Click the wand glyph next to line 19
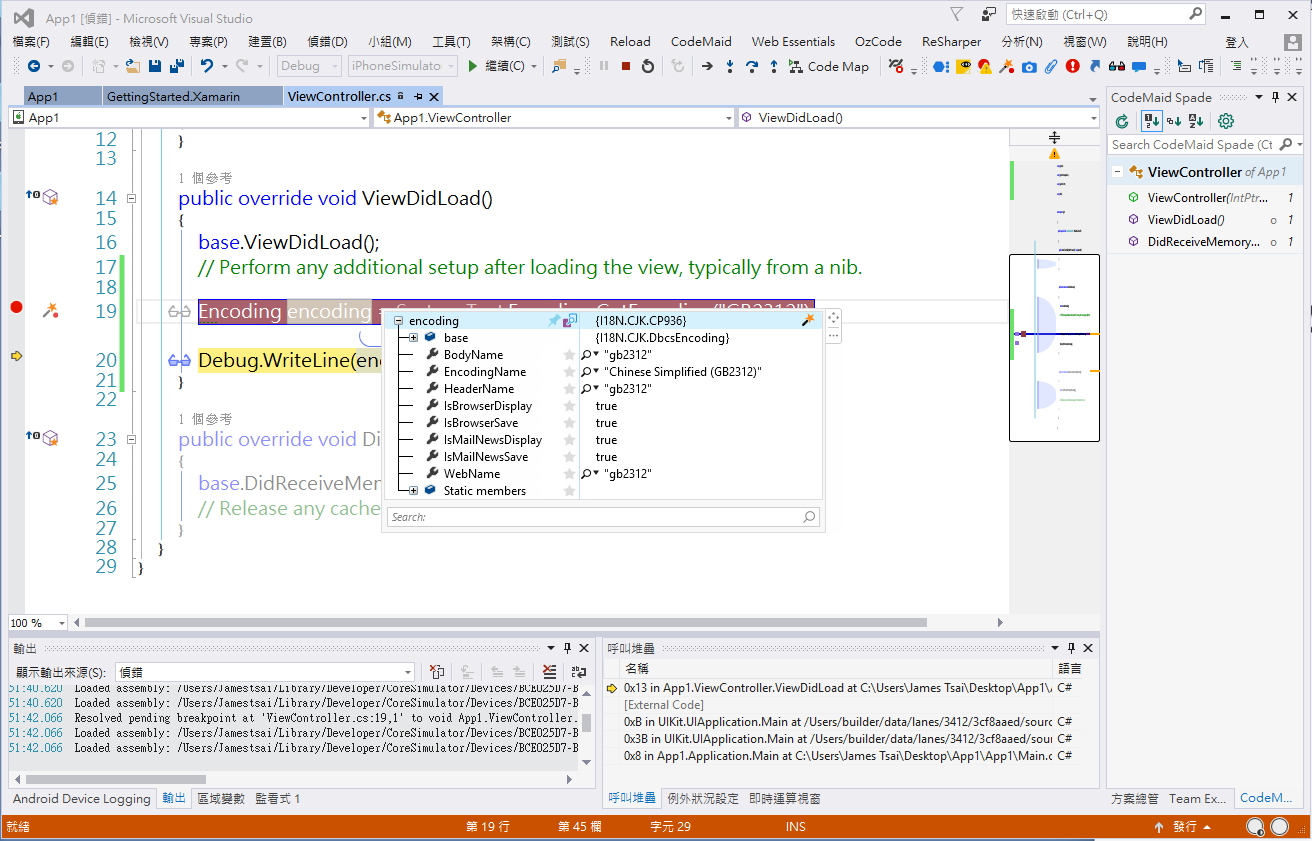 tap(51, 311)
